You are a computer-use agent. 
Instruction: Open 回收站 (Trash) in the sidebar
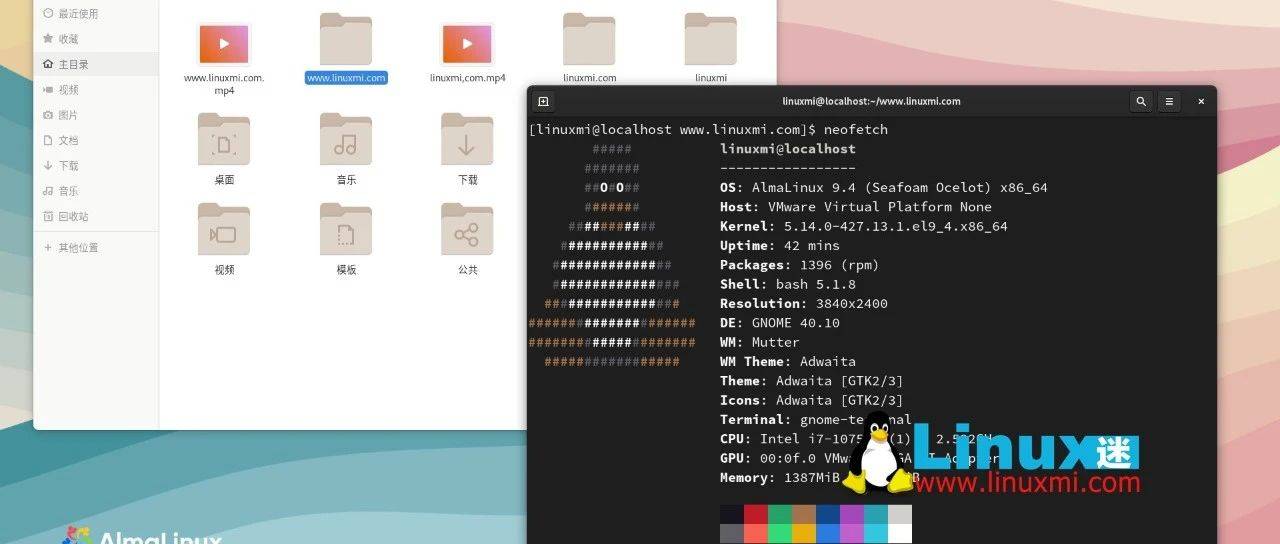[96, 217]
